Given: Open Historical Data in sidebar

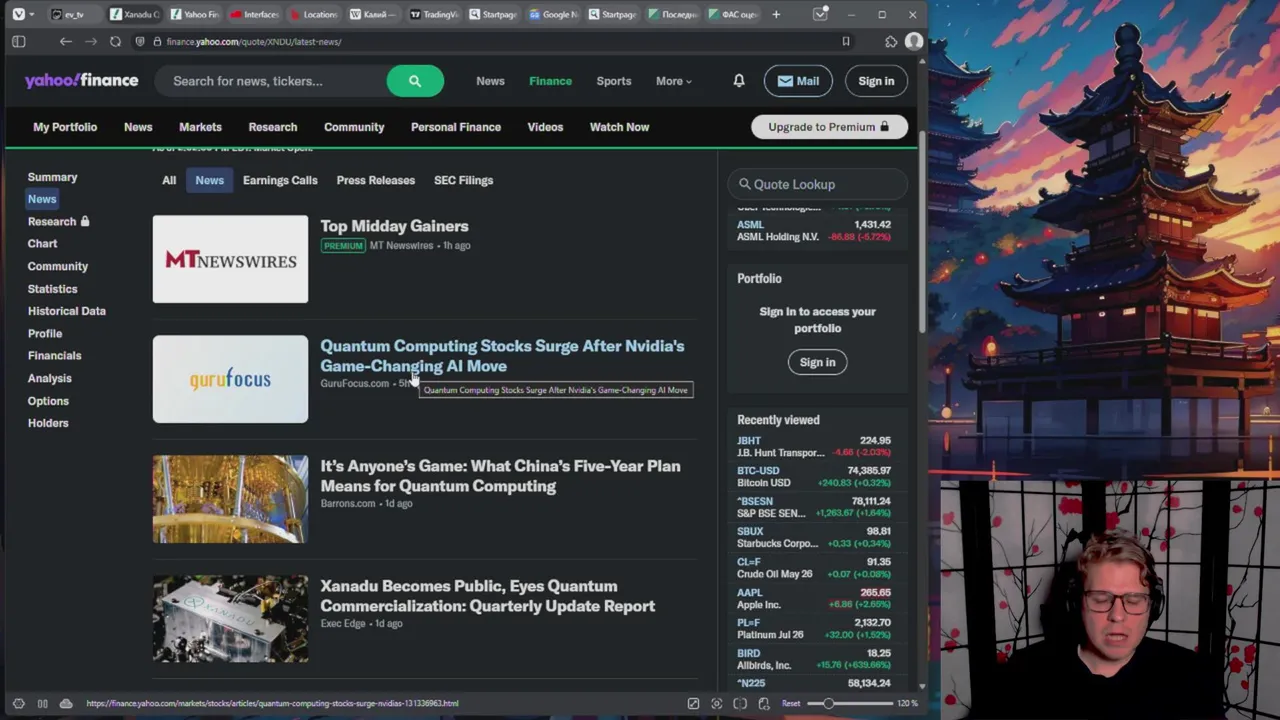Looking at the screenshot, I should [x=67, y=311].
